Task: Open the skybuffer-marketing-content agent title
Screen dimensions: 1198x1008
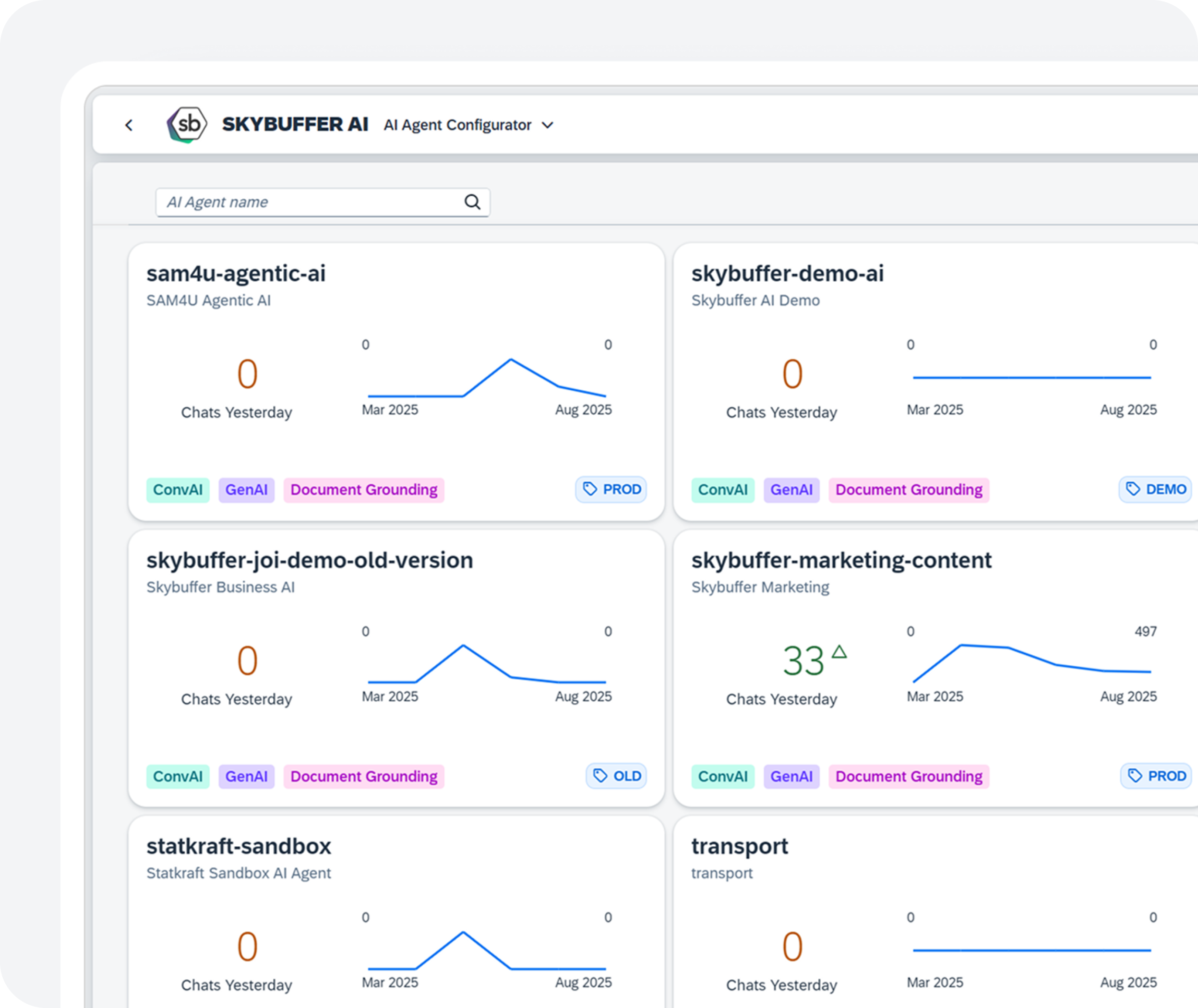Action: (x=841, y=560)
